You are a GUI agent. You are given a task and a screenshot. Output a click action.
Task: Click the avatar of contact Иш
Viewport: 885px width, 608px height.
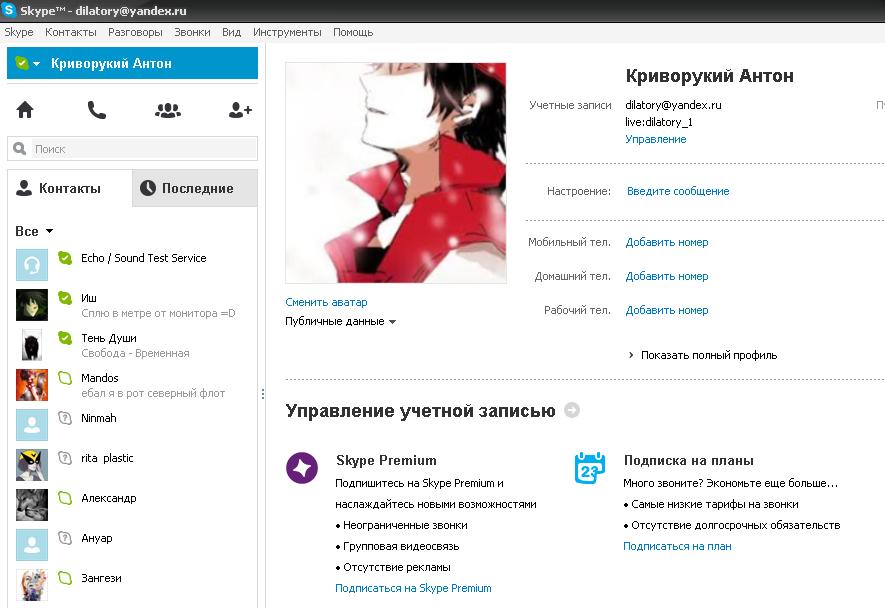(x=32, y=305)
